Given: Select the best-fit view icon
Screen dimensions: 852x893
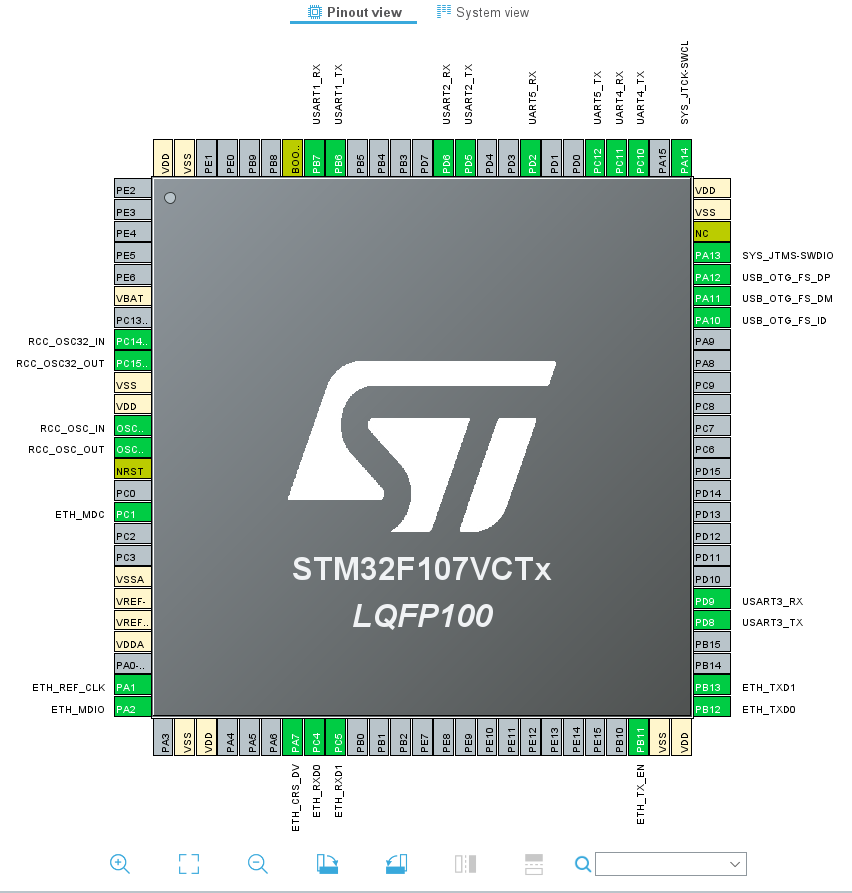Looking at the screenshot, I should coord(188,863).
